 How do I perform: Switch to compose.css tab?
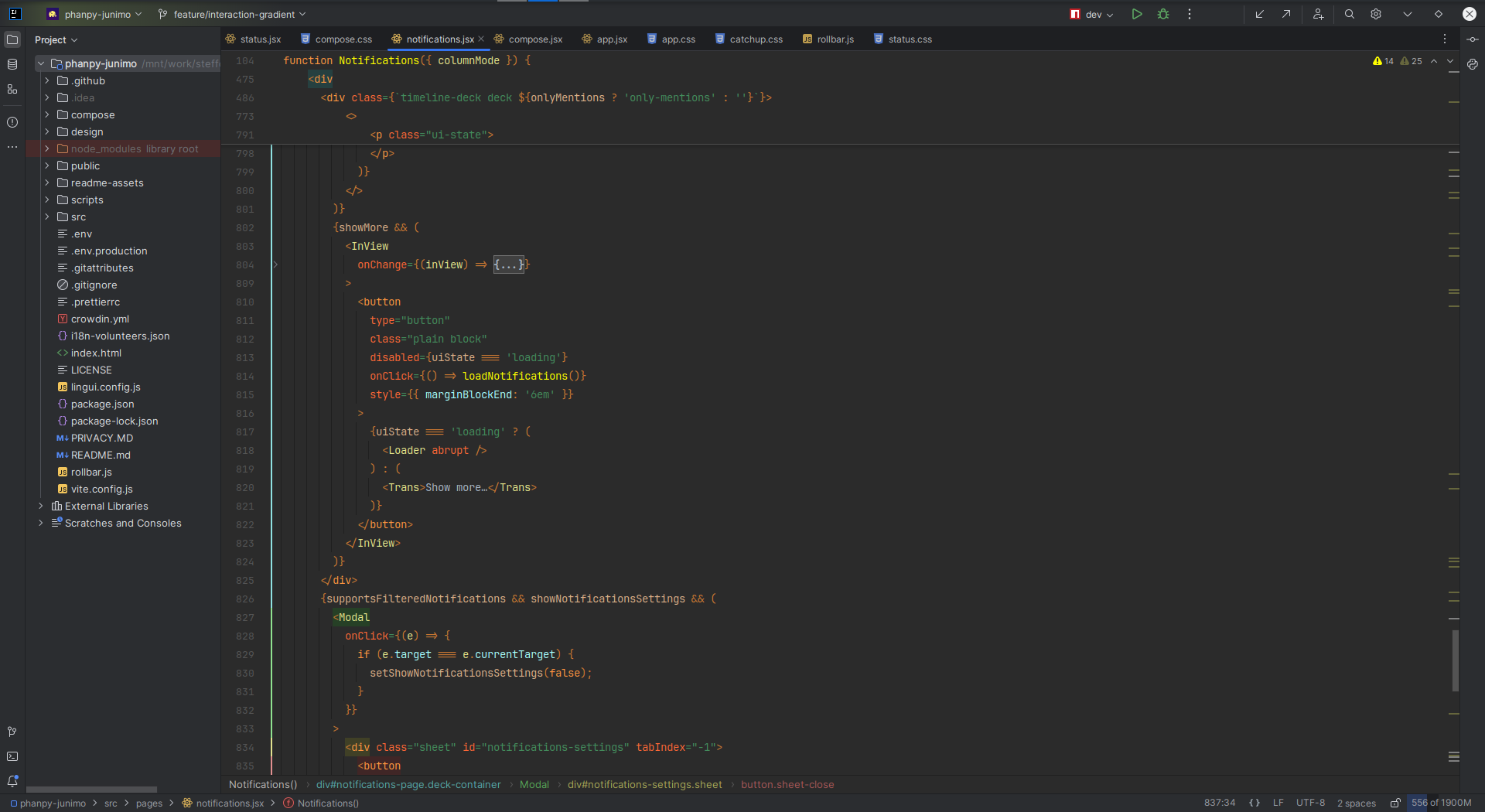pyautogui.click(x=337, y=39)
